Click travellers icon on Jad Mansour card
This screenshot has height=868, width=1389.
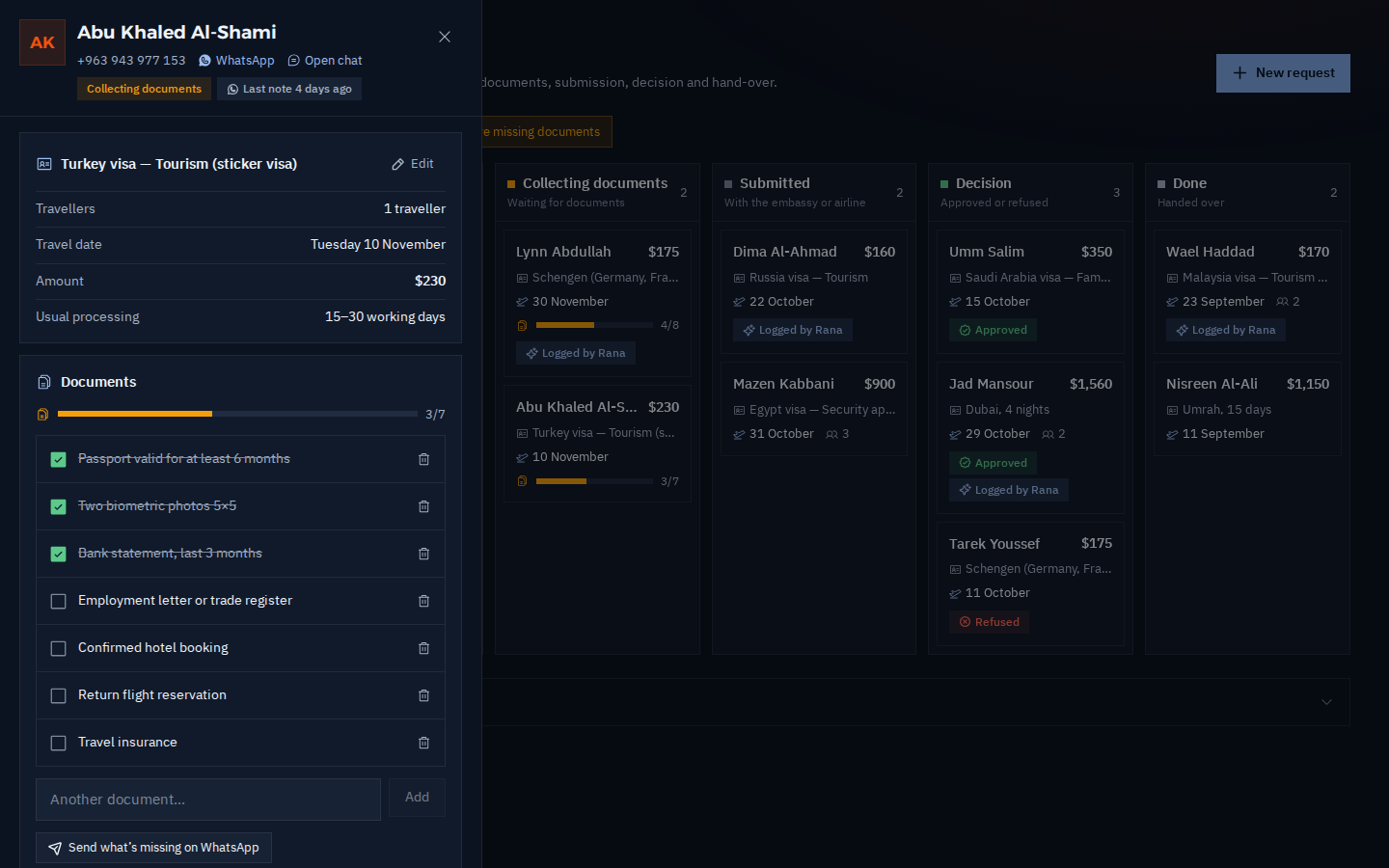1048,434
